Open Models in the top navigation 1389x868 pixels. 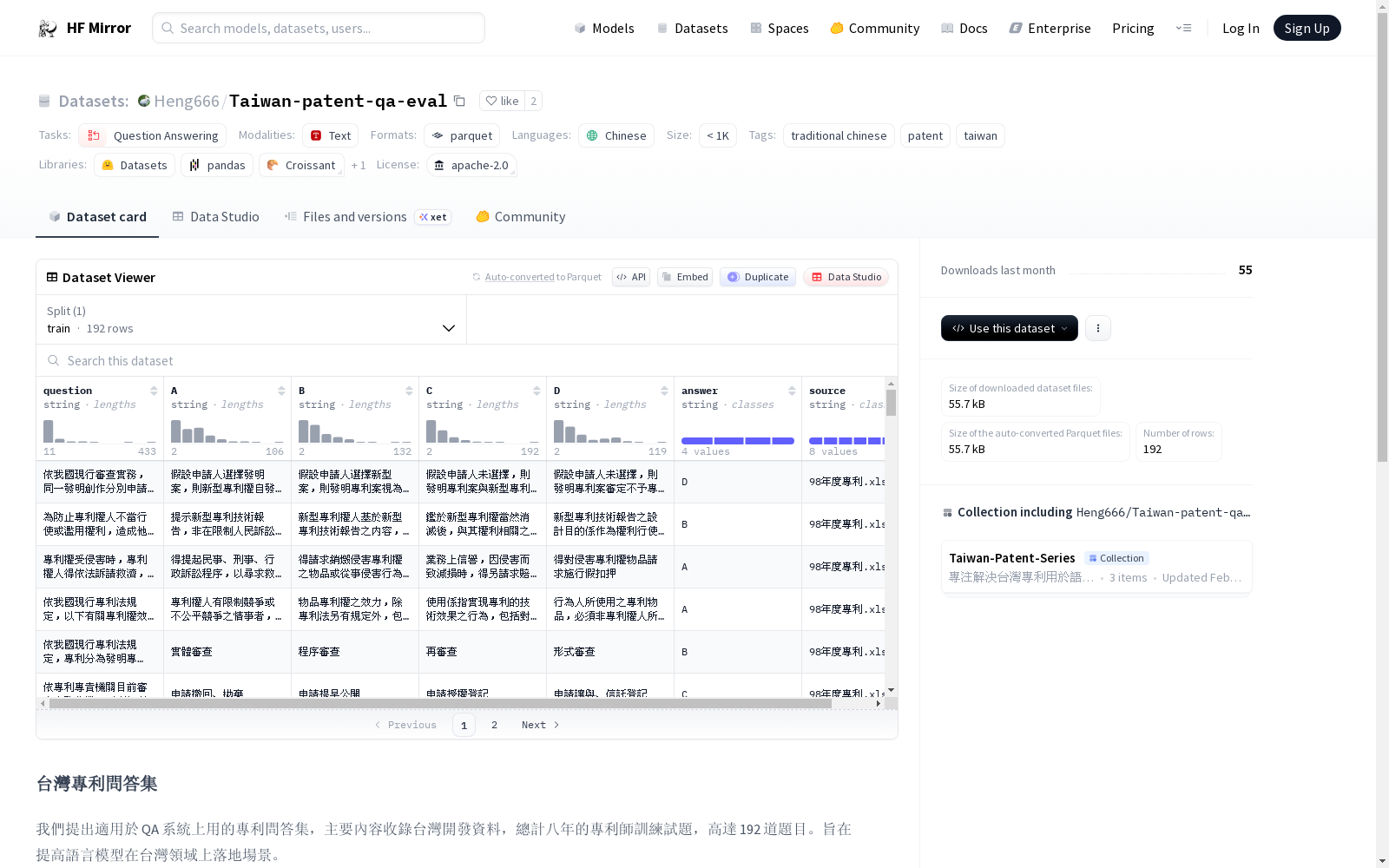pos(604,28)
